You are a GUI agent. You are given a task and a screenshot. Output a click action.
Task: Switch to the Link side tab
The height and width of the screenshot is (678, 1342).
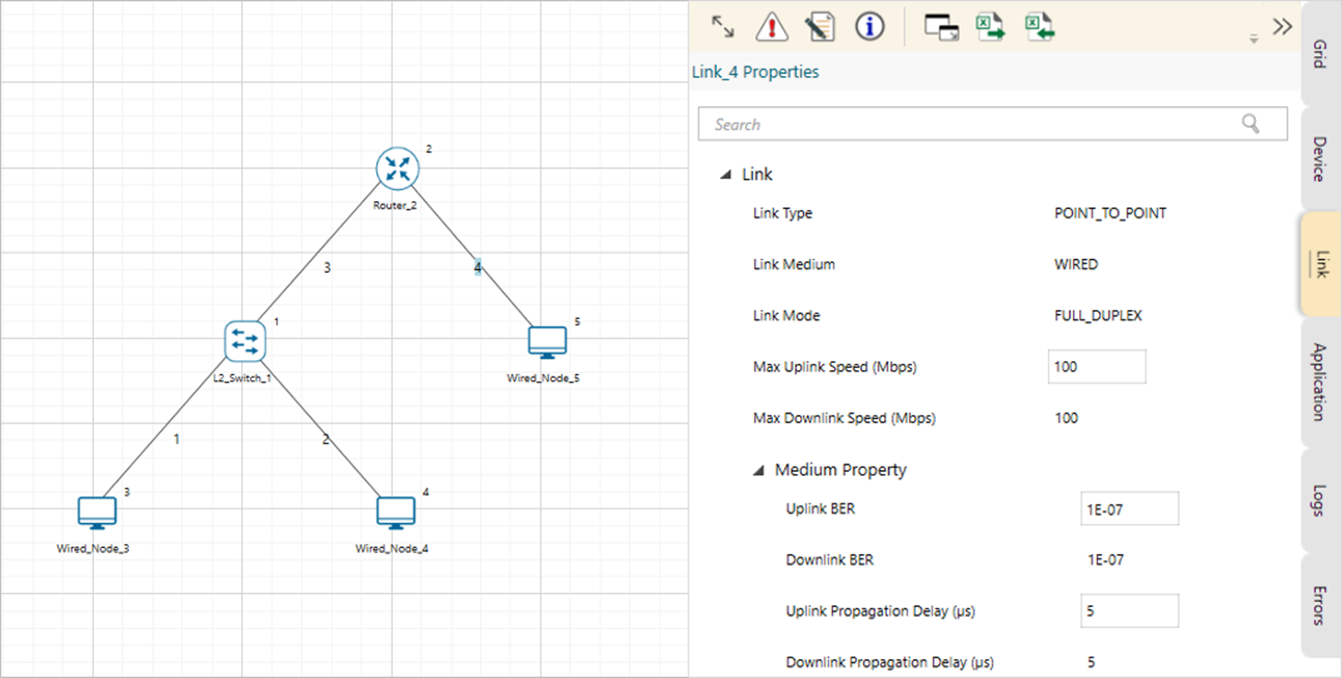[x=1320, y=264]
